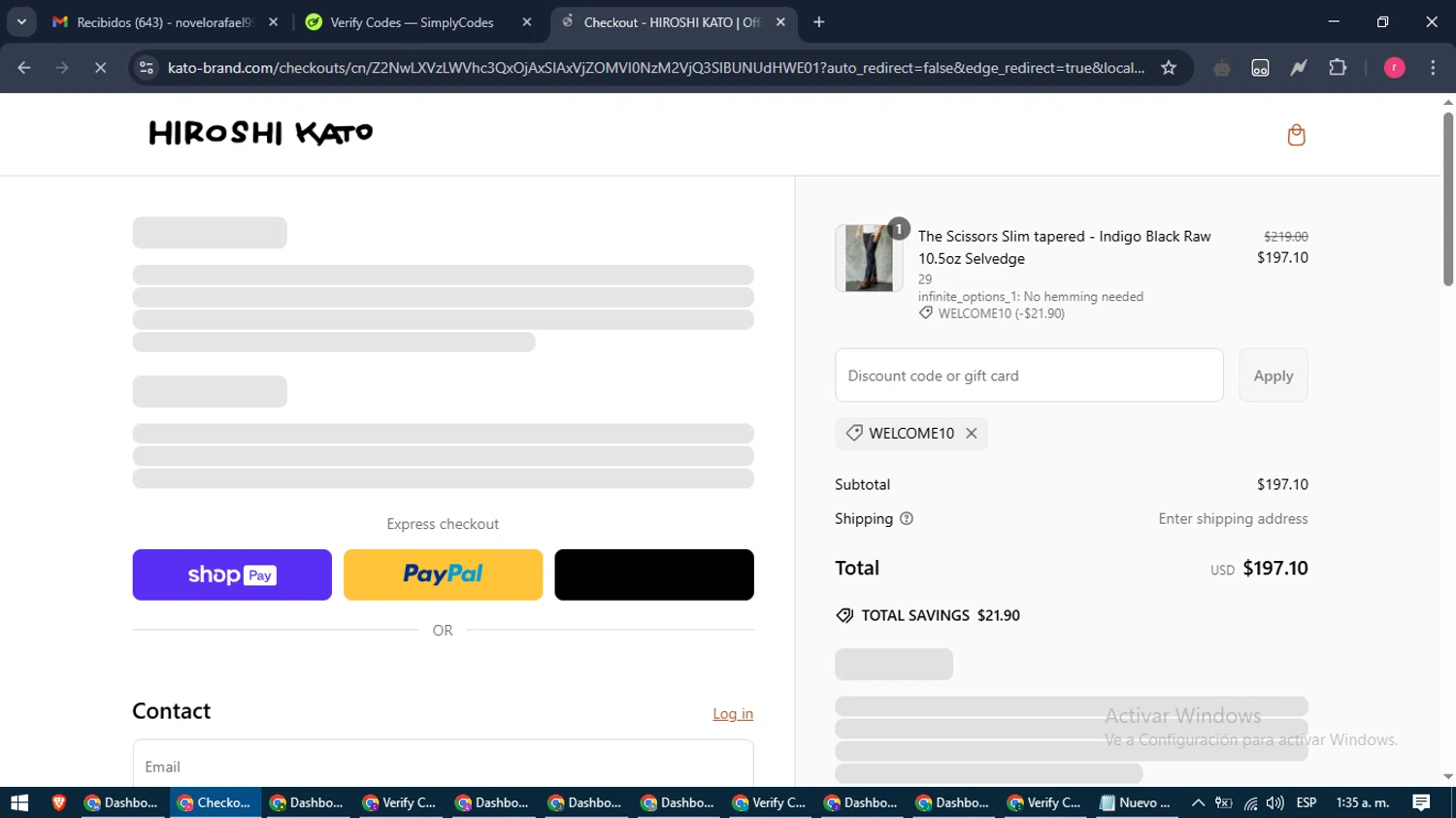Click the TOTAL SAVINGS $21.90 text
The image size is (1456, 818).
[x=941, y=615]
